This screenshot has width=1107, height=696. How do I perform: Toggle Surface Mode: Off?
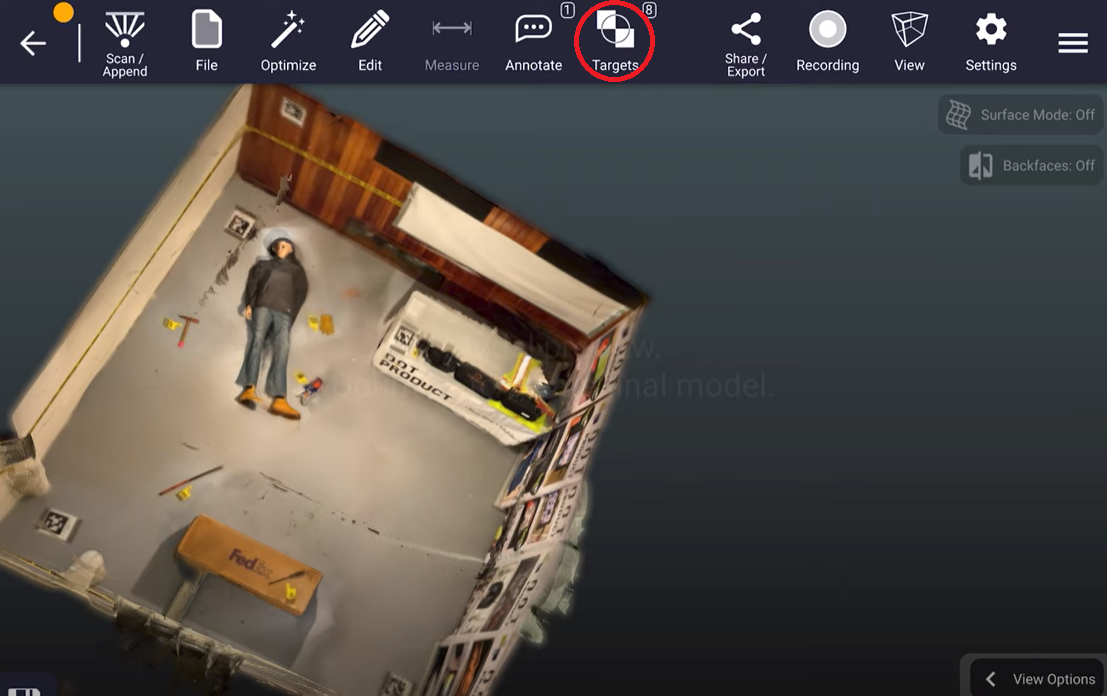point(1021,114)
